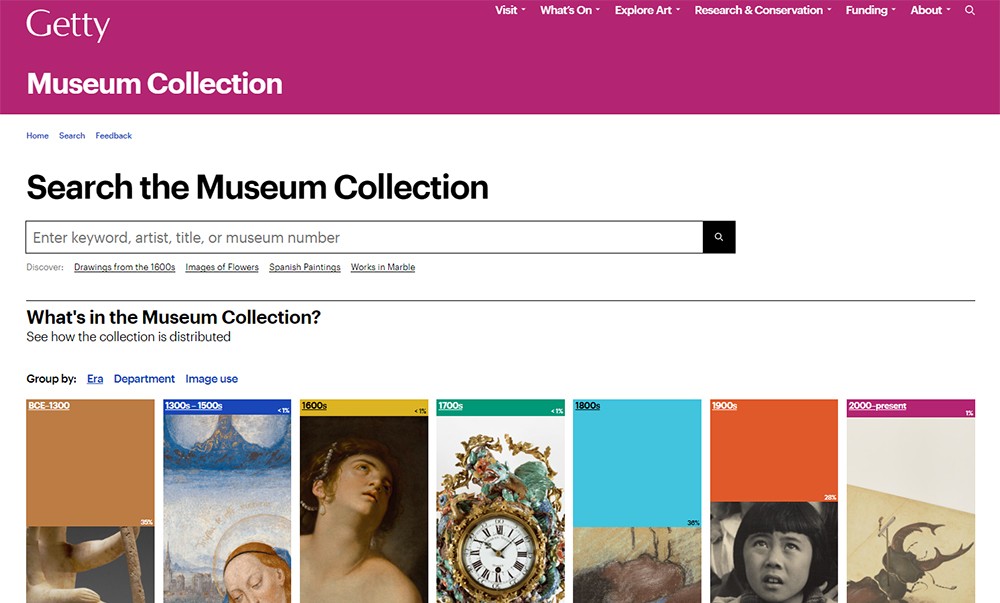Open the 1700s era label
The width and height of the screenshot is (1000, 603).
pos(450,405)
